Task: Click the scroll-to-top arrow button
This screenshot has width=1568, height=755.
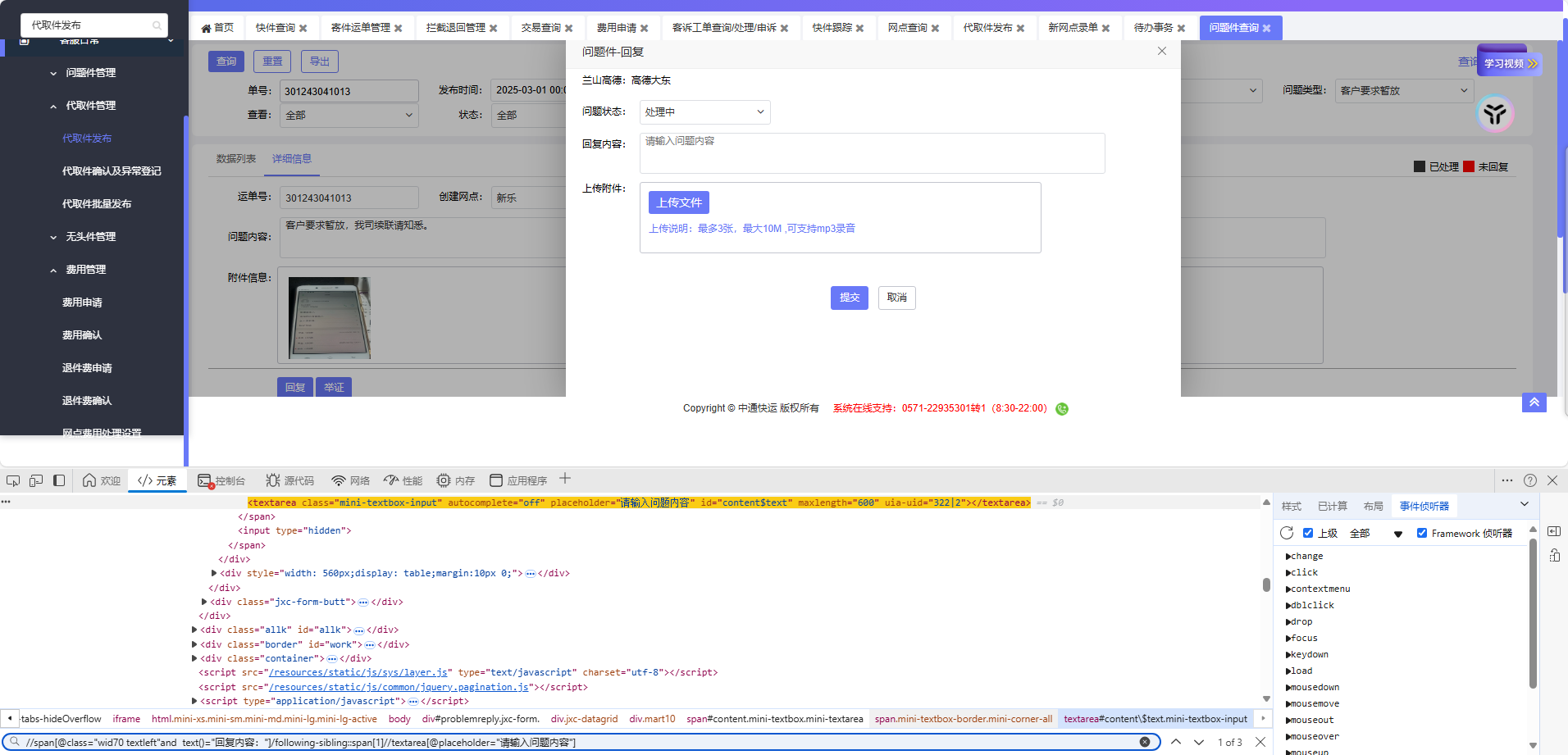Action: click(1534, 402)
